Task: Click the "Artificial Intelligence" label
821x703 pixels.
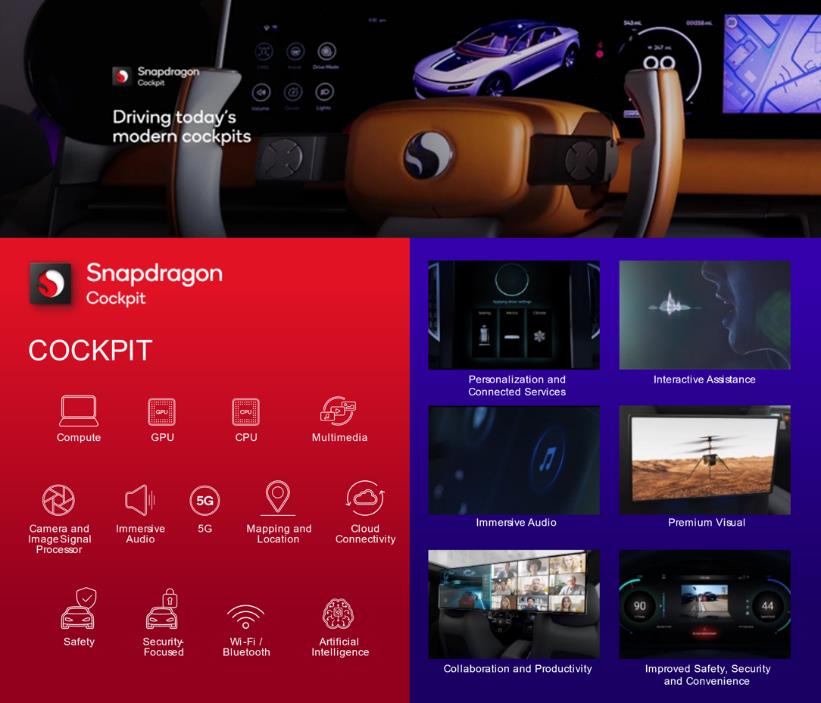Action: click(340, 647)
